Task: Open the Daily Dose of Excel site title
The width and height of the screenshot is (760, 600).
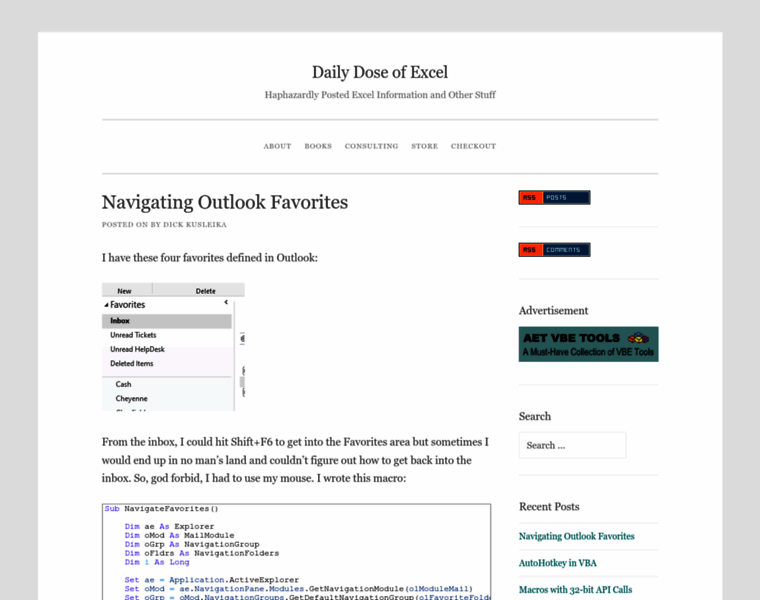Action: [380, 72]
